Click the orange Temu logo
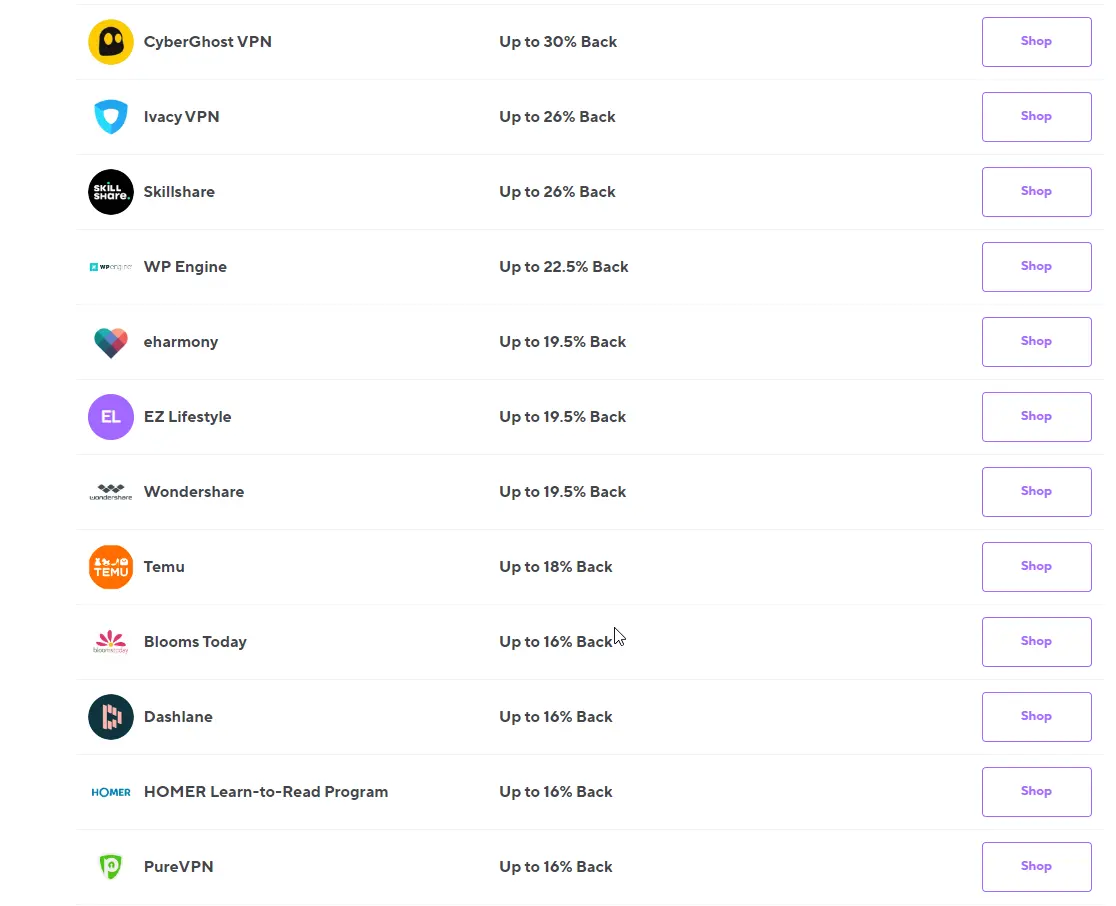The width and height of the screenshot is (1116, 906). (110, 567)
